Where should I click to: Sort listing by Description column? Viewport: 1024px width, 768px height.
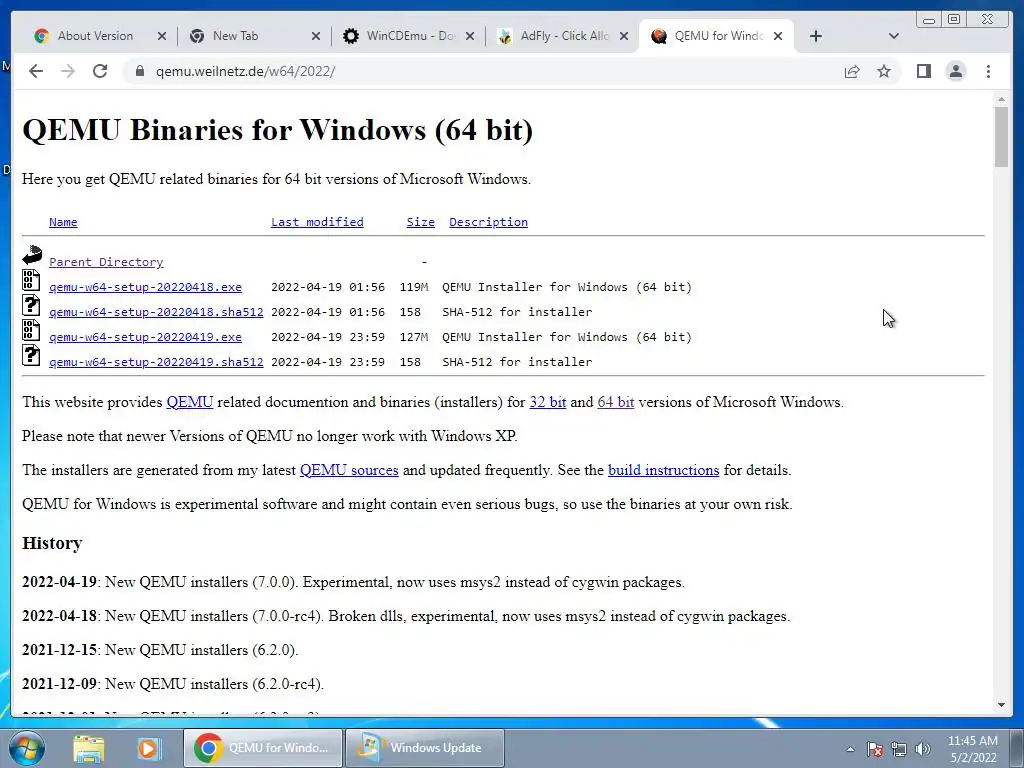tap(488, 222)
